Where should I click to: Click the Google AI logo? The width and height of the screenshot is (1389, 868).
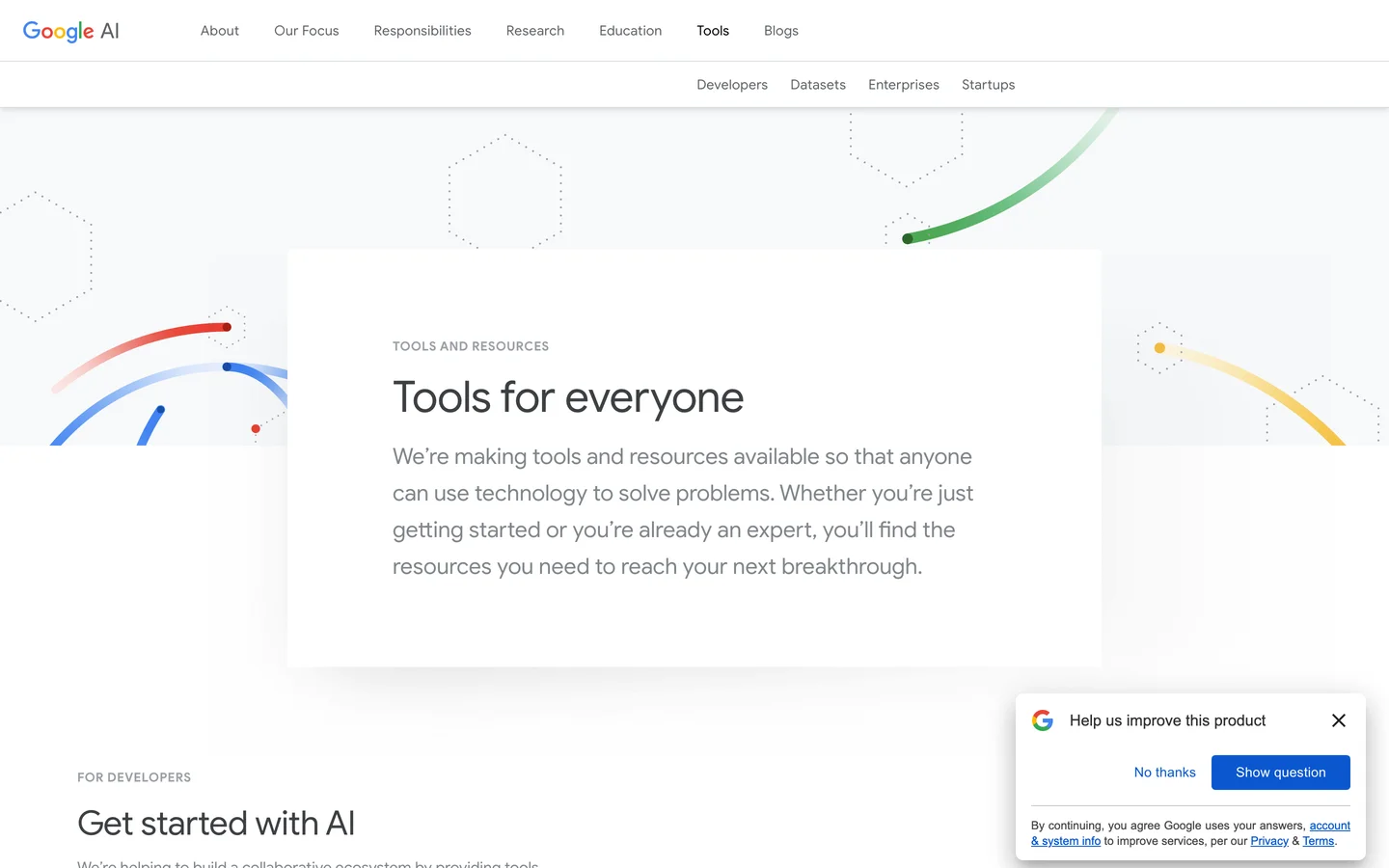click(71, 31)
